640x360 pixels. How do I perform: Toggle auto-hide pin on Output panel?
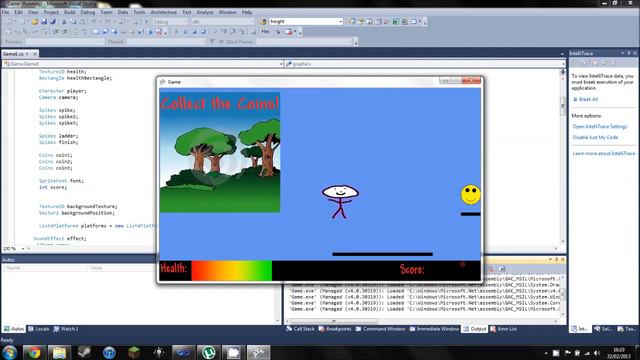point(556,260)
